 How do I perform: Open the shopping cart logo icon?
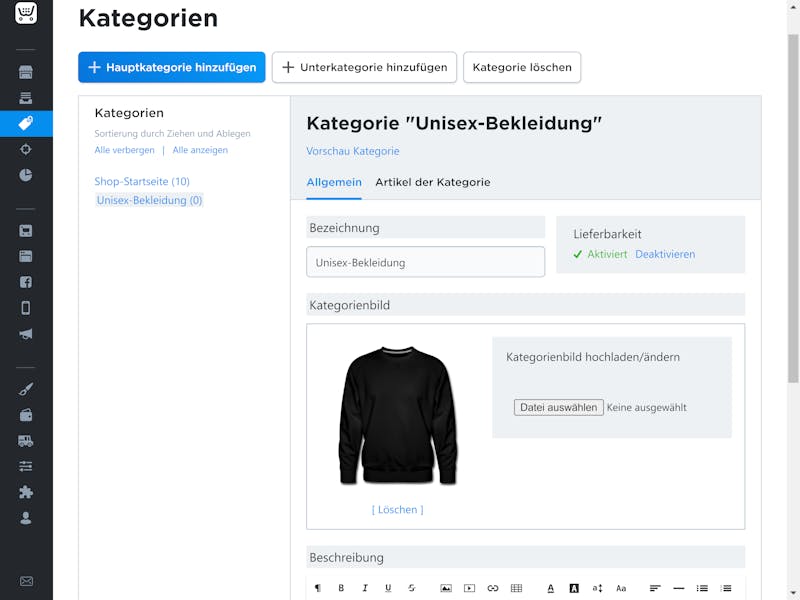click(26, 12)
